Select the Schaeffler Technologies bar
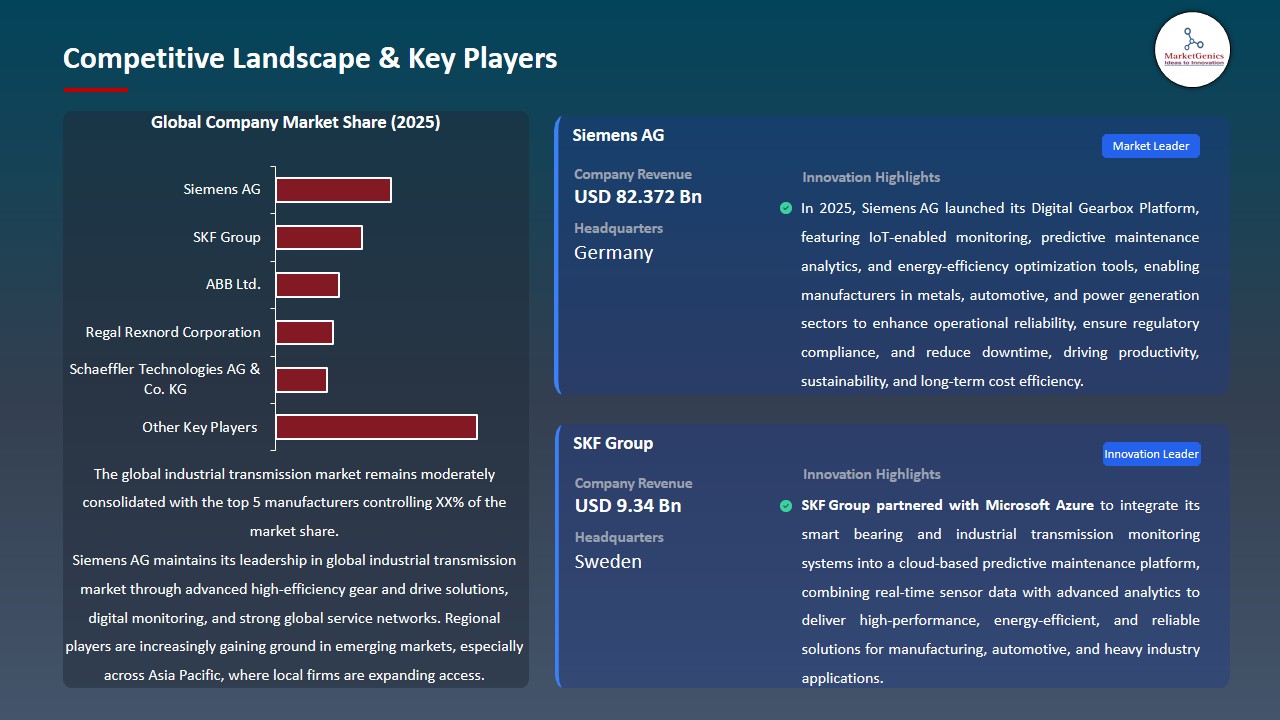 301,380
